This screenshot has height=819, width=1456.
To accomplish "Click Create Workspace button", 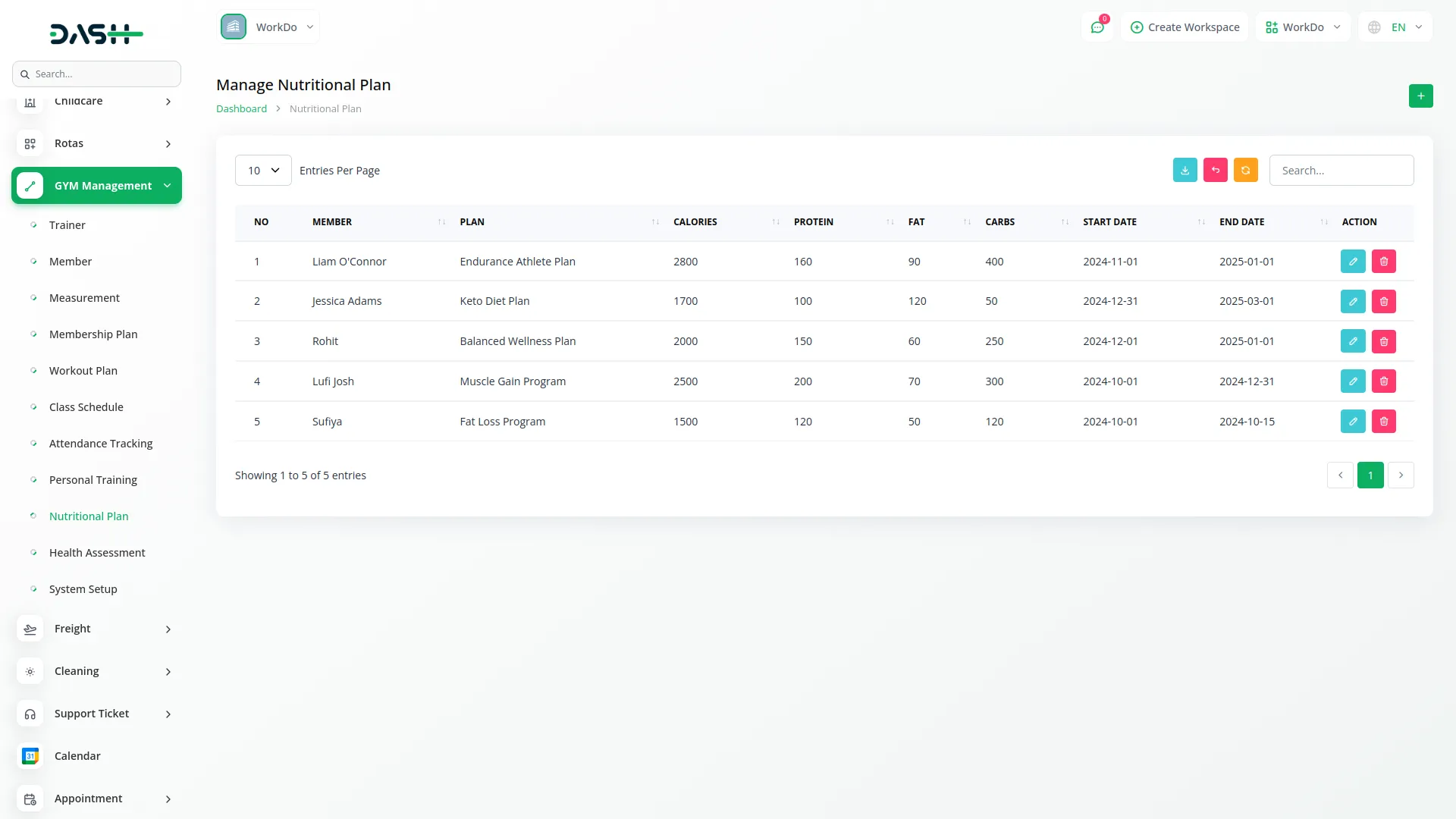I will point(1185,27).
